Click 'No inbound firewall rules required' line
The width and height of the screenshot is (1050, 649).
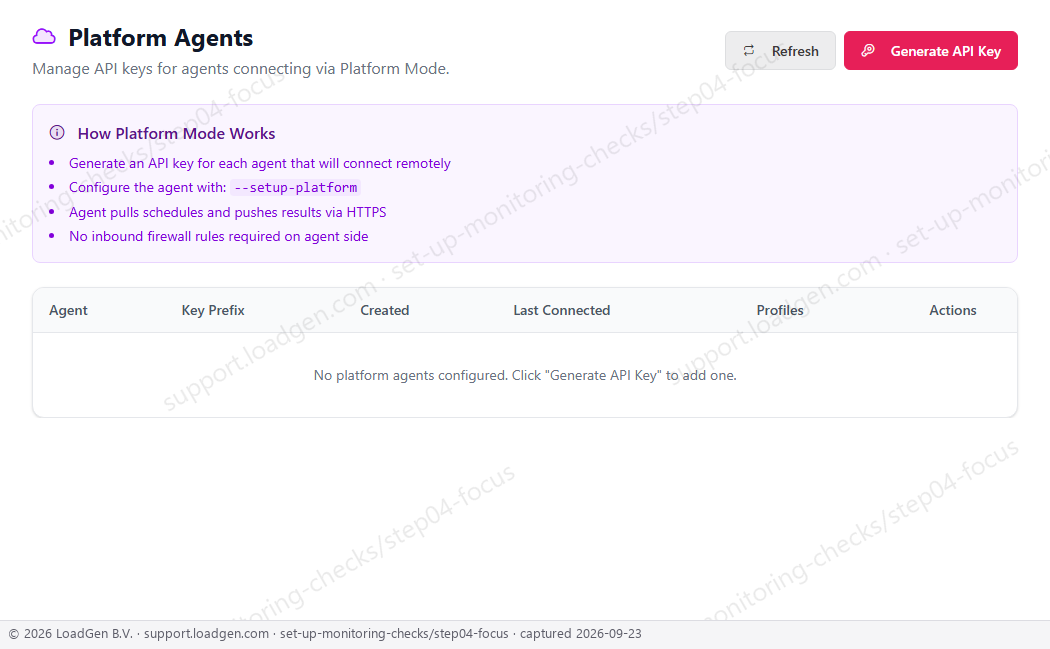218,236
